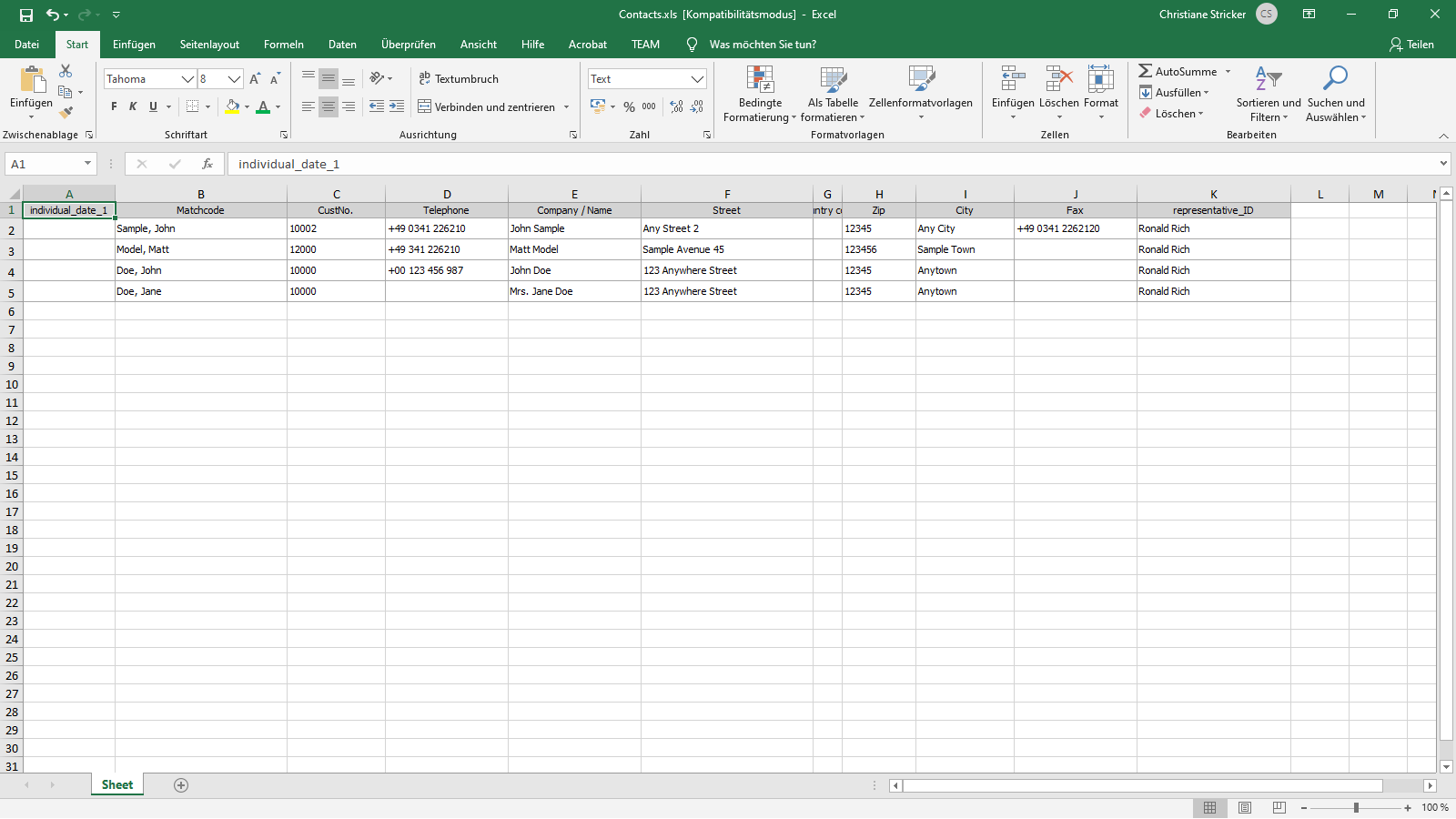Screen dimensions: 1456x819
Task: Expand the number format Text dropdown
Action: (x=697, y=79)
